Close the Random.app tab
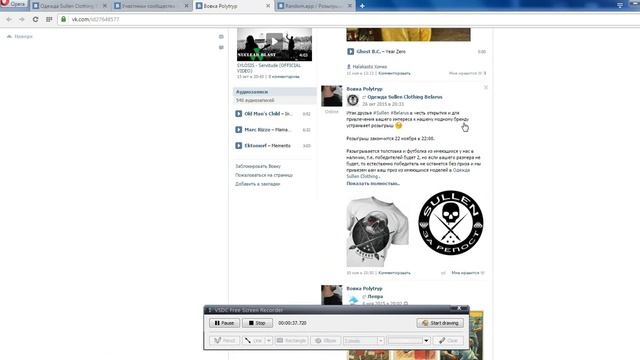Screen dimensions: 640x360 pyautogui.click(x=350, y=6)
